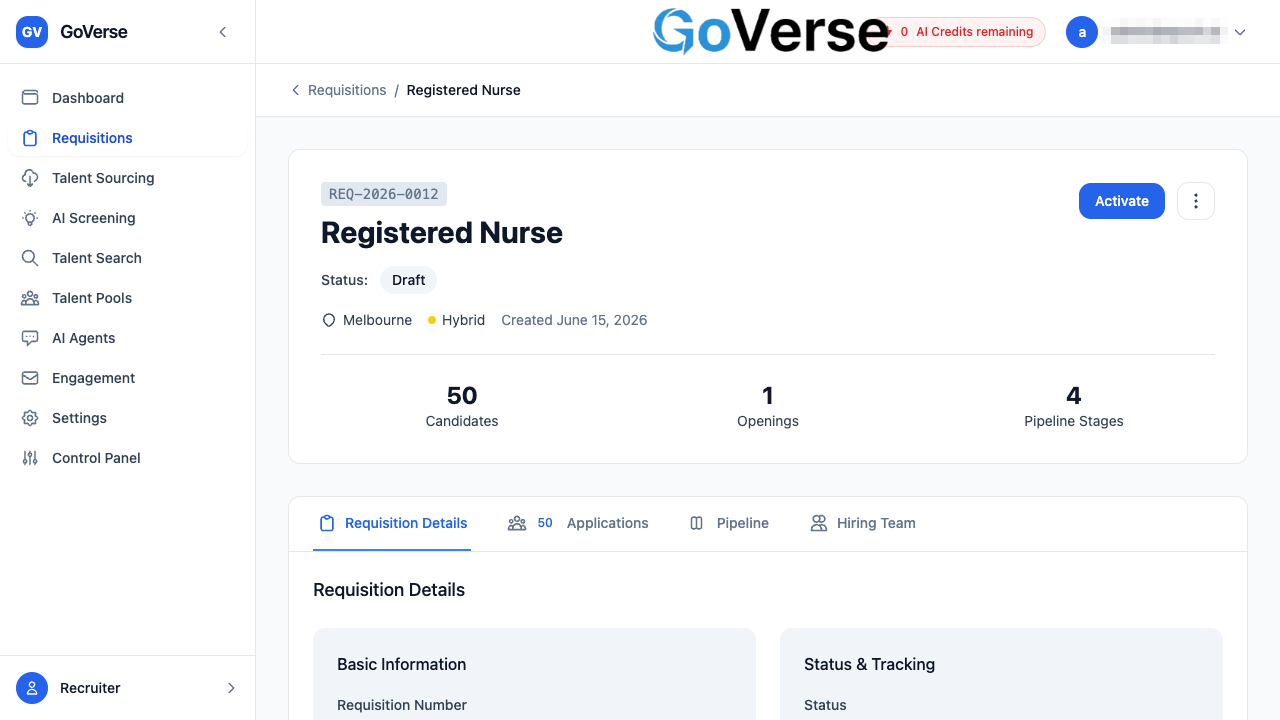The width and height of the screenshot is (1280, 720).
Task: Click the AI Screening lightbulb icon
Action: [30, 218]
